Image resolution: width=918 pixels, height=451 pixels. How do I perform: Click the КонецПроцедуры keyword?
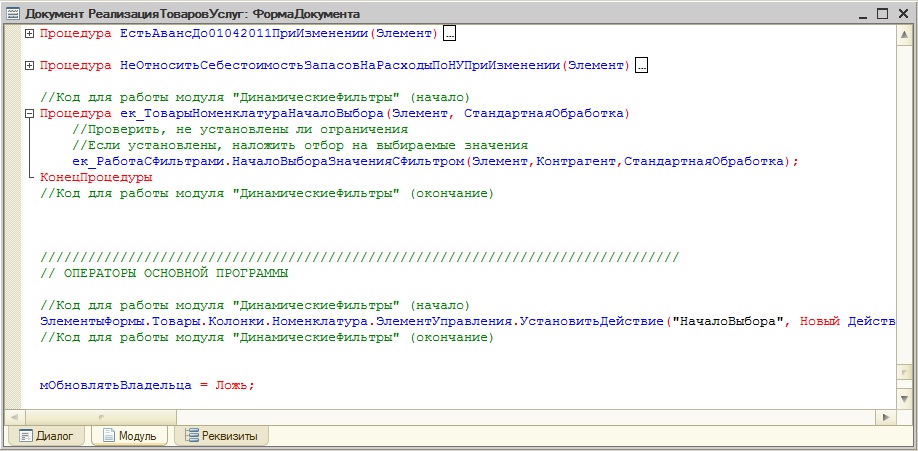tap(96, 177)
